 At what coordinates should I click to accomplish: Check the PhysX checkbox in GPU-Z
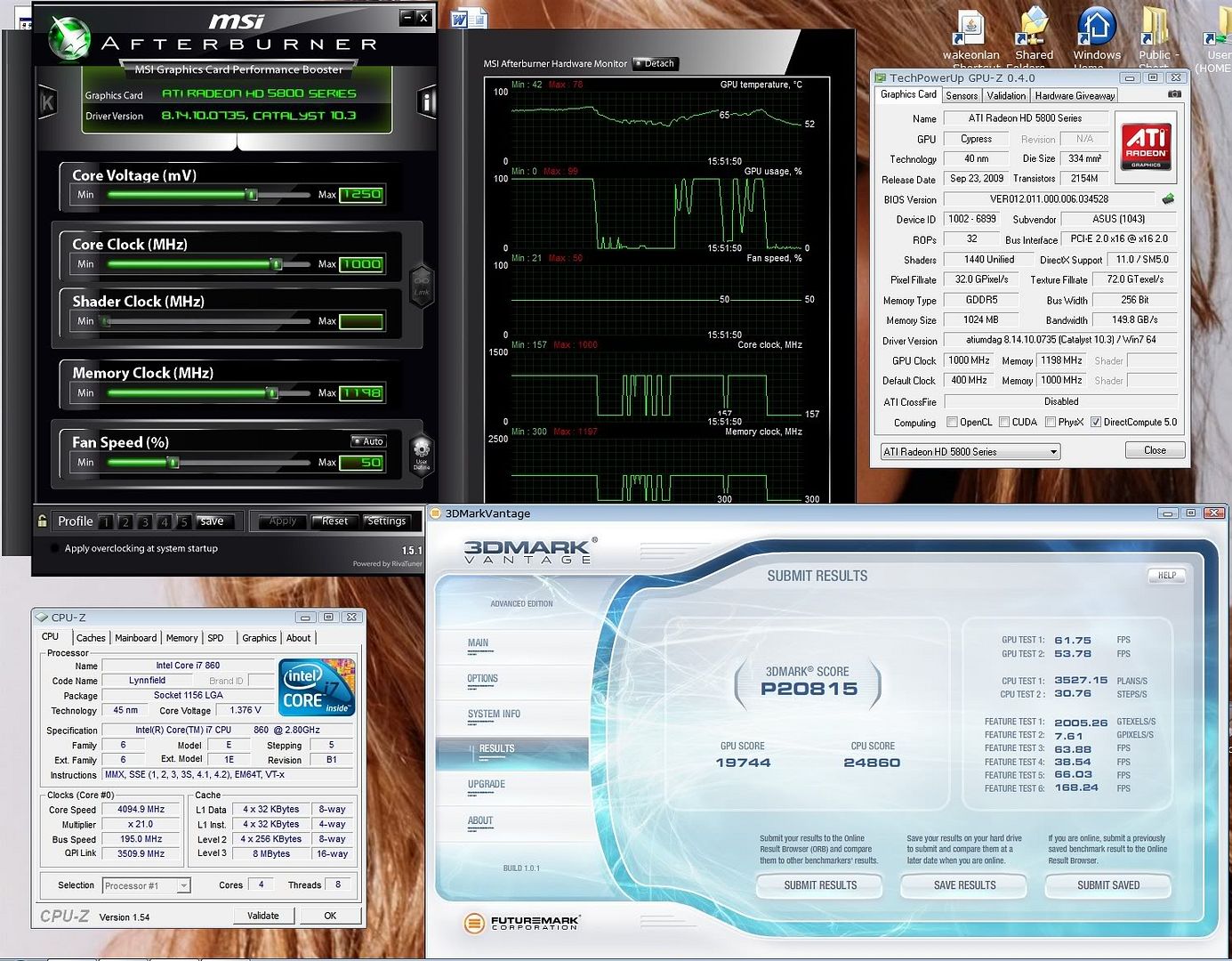[1051, 423]
